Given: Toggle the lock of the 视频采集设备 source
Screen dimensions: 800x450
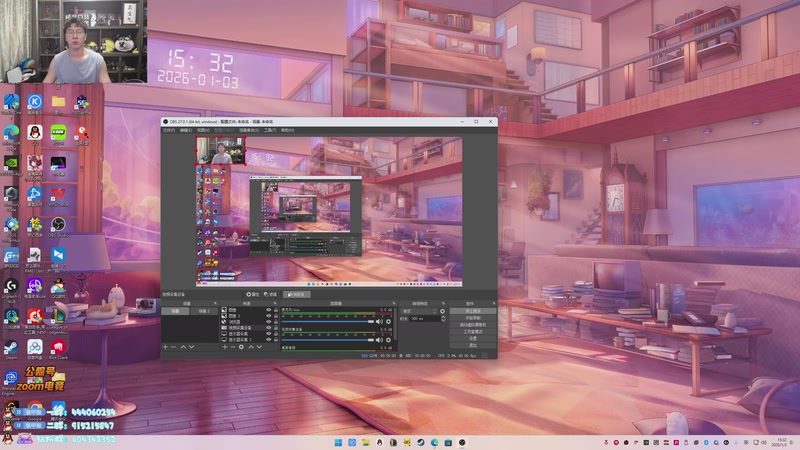Looking at the screenshot, I should [276, 328].
